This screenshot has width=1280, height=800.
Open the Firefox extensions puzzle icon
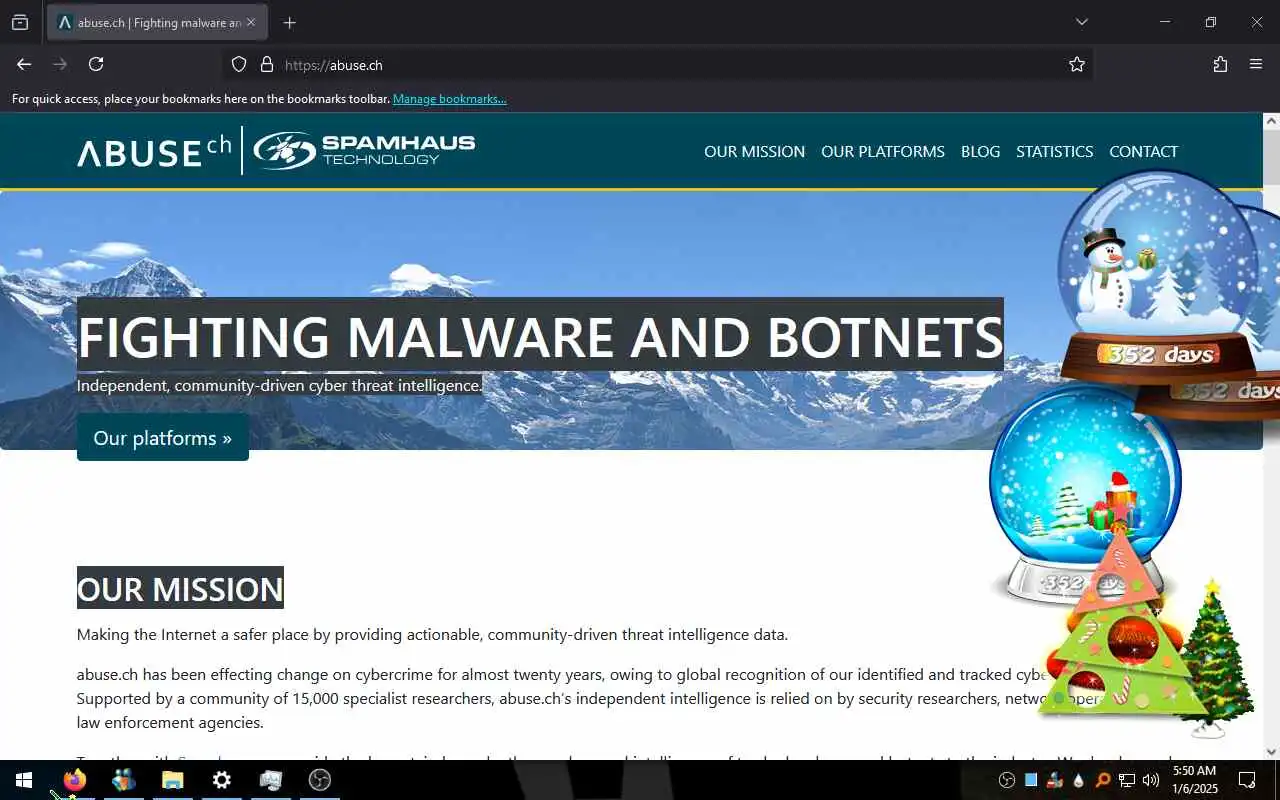[x=1220, y=64]
